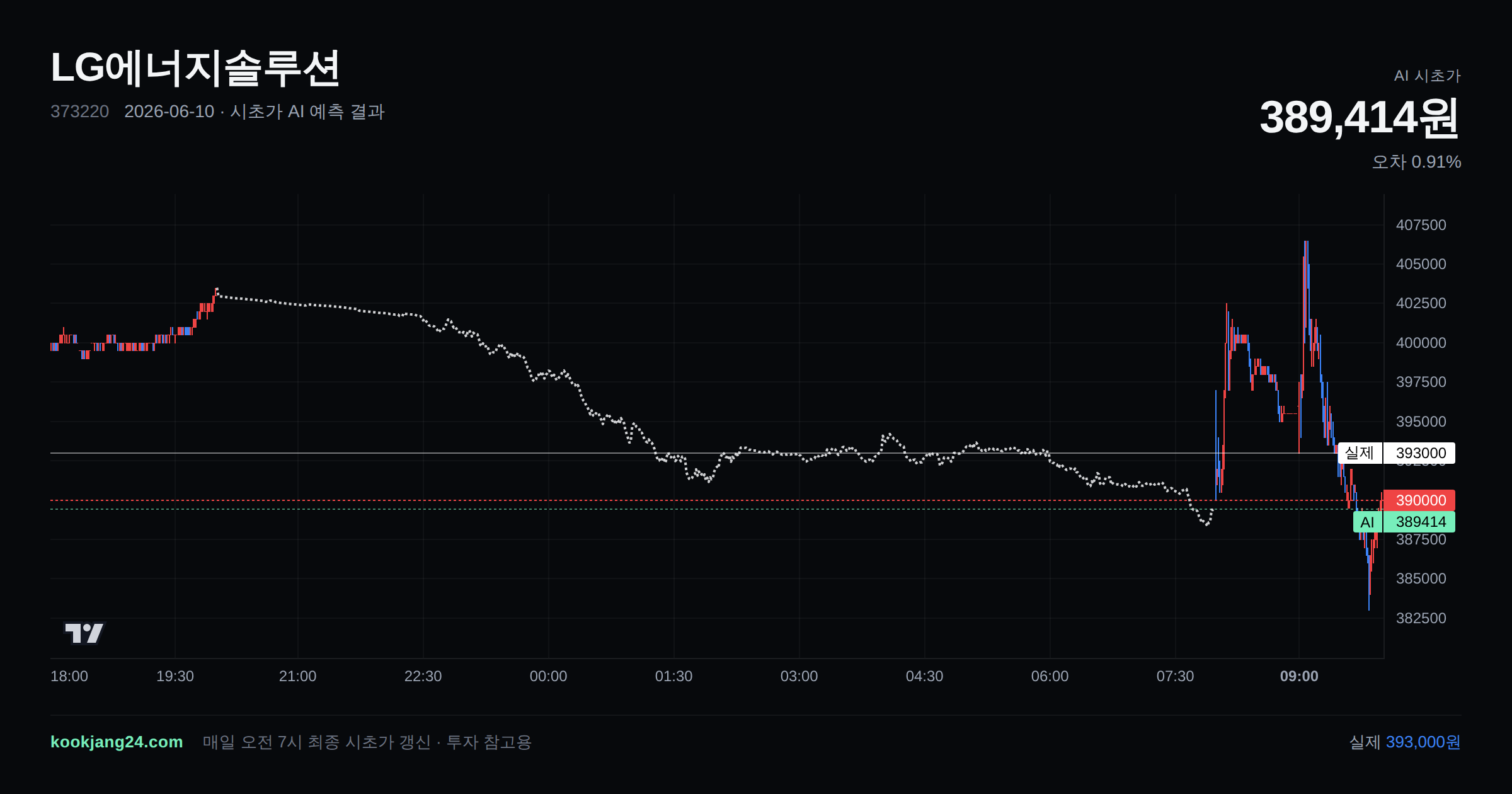Click the 400000 price axis label
This screenshot has height=794, width=1512.
pos(1421,343)
